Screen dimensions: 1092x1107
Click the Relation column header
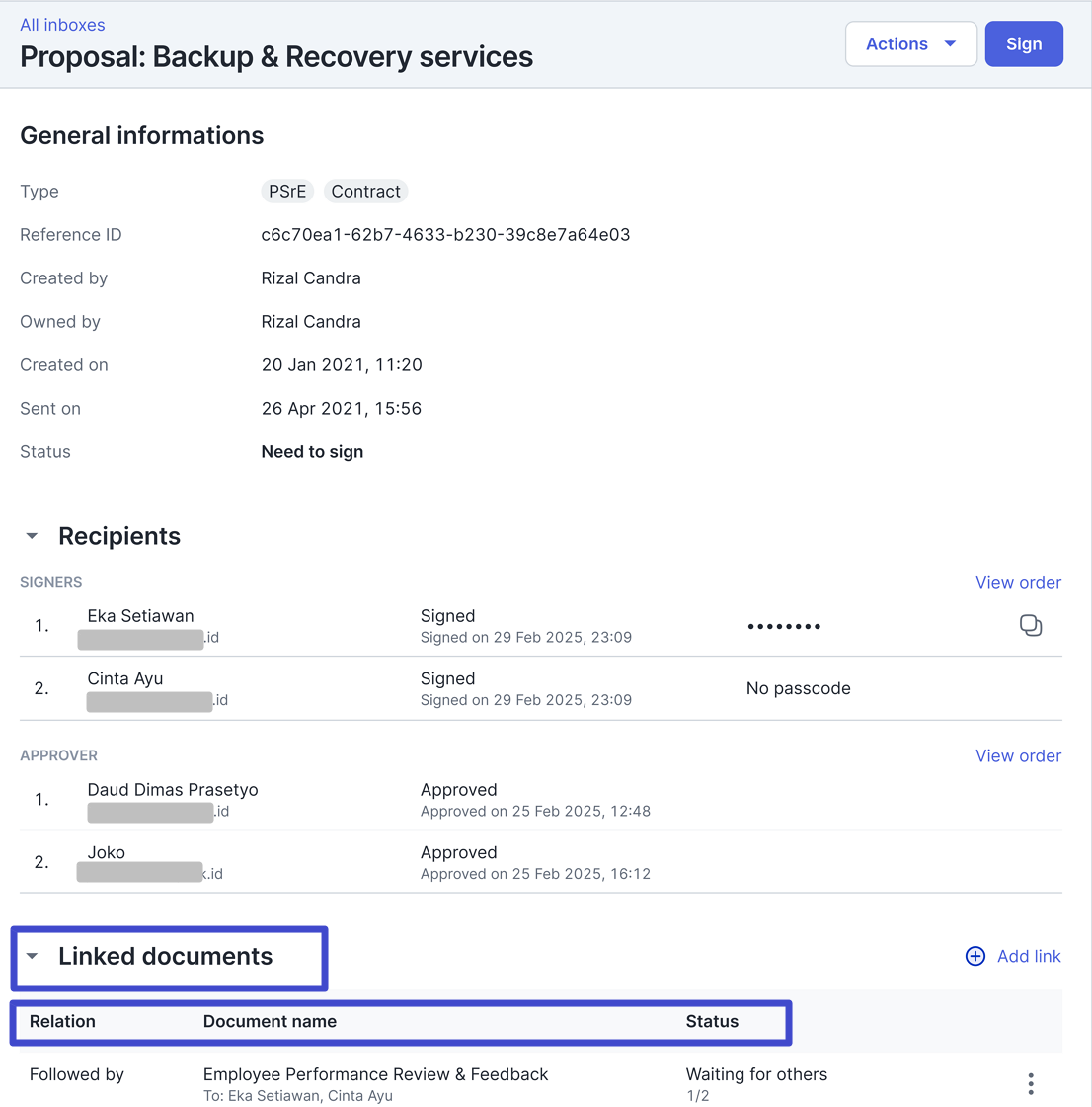point(62,1022)
